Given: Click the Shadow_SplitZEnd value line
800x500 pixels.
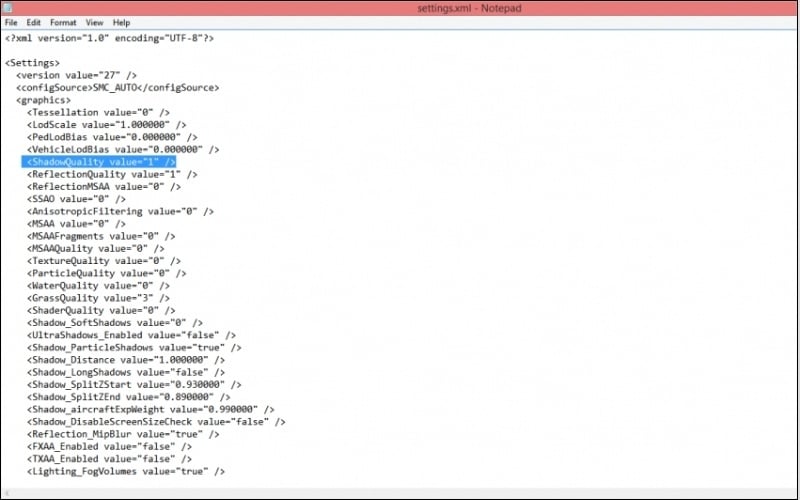Looking at the screenshot, I should tap(129, 397).
